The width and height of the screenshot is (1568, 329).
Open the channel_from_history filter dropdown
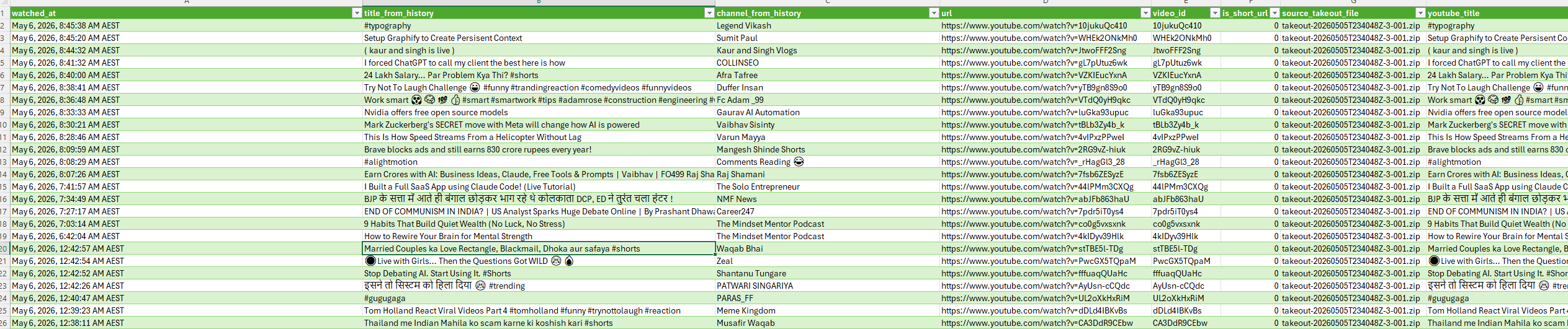click(x=934, y=13)
